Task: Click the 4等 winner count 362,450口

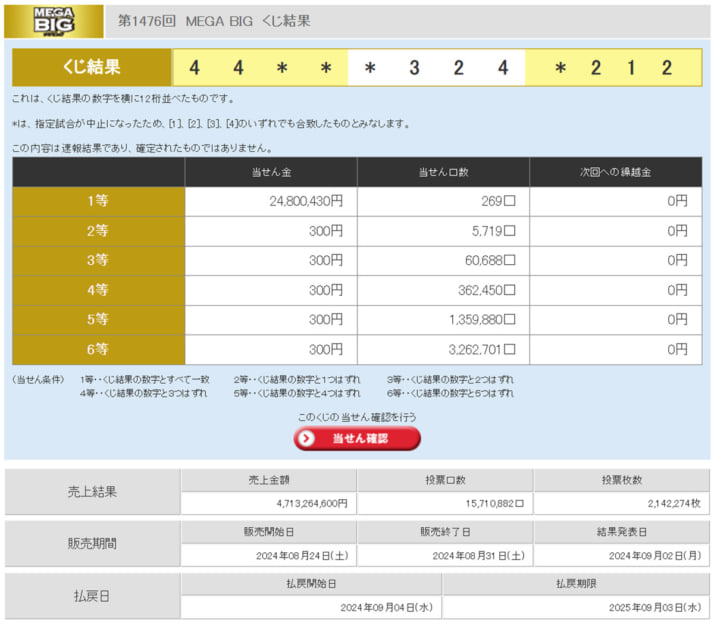Action: pos(487,290)
